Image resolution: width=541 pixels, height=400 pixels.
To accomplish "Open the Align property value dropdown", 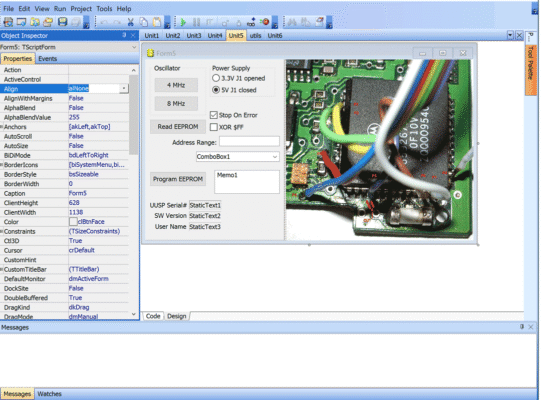I will pos(124,89).
